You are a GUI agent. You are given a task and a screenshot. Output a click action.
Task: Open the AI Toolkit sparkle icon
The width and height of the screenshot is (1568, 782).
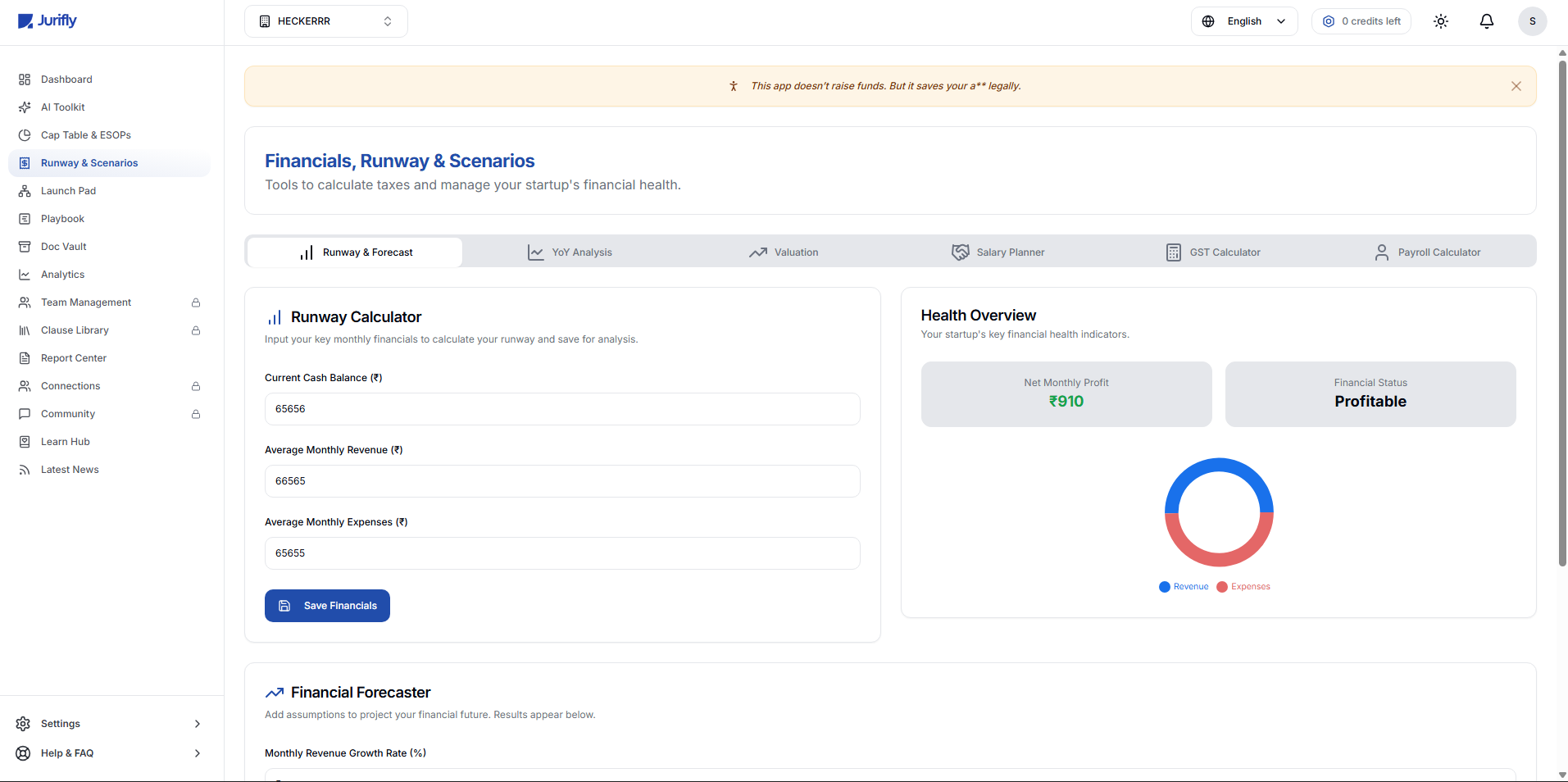pos(25,107)
